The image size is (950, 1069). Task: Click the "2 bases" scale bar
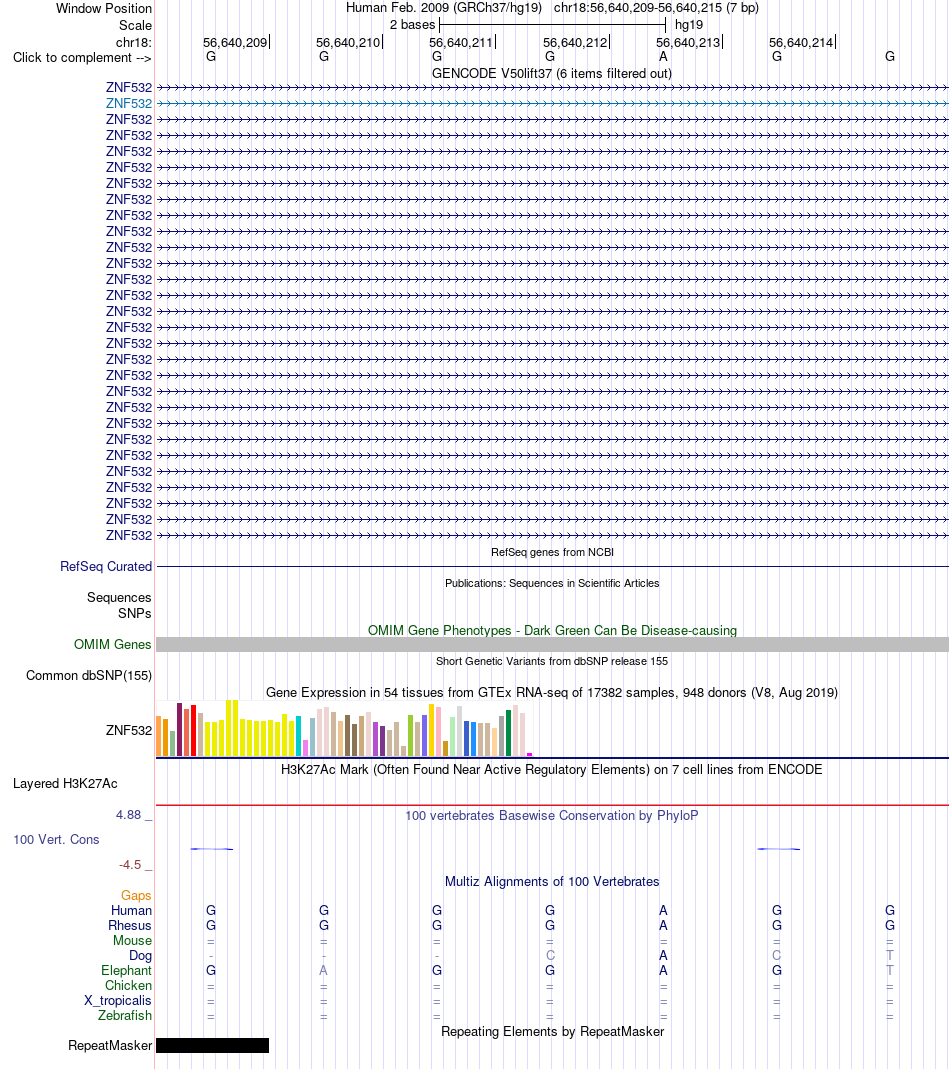552,25
